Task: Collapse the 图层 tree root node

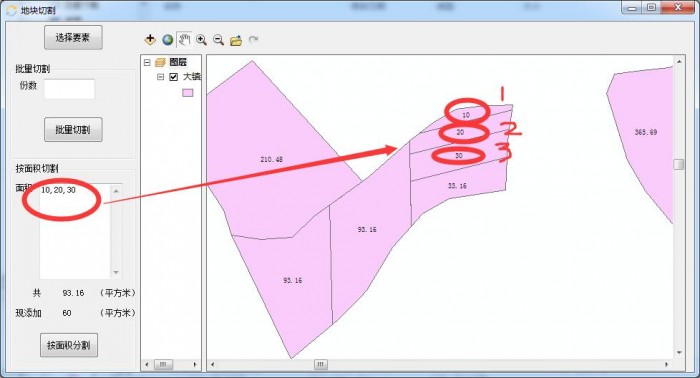Action: point(147,62)
